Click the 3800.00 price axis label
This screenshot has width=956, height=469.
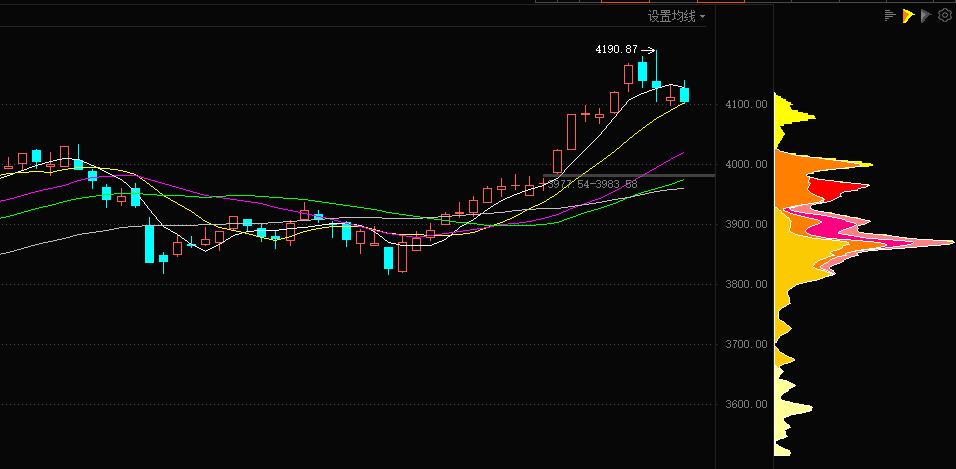tap(746, 284)
